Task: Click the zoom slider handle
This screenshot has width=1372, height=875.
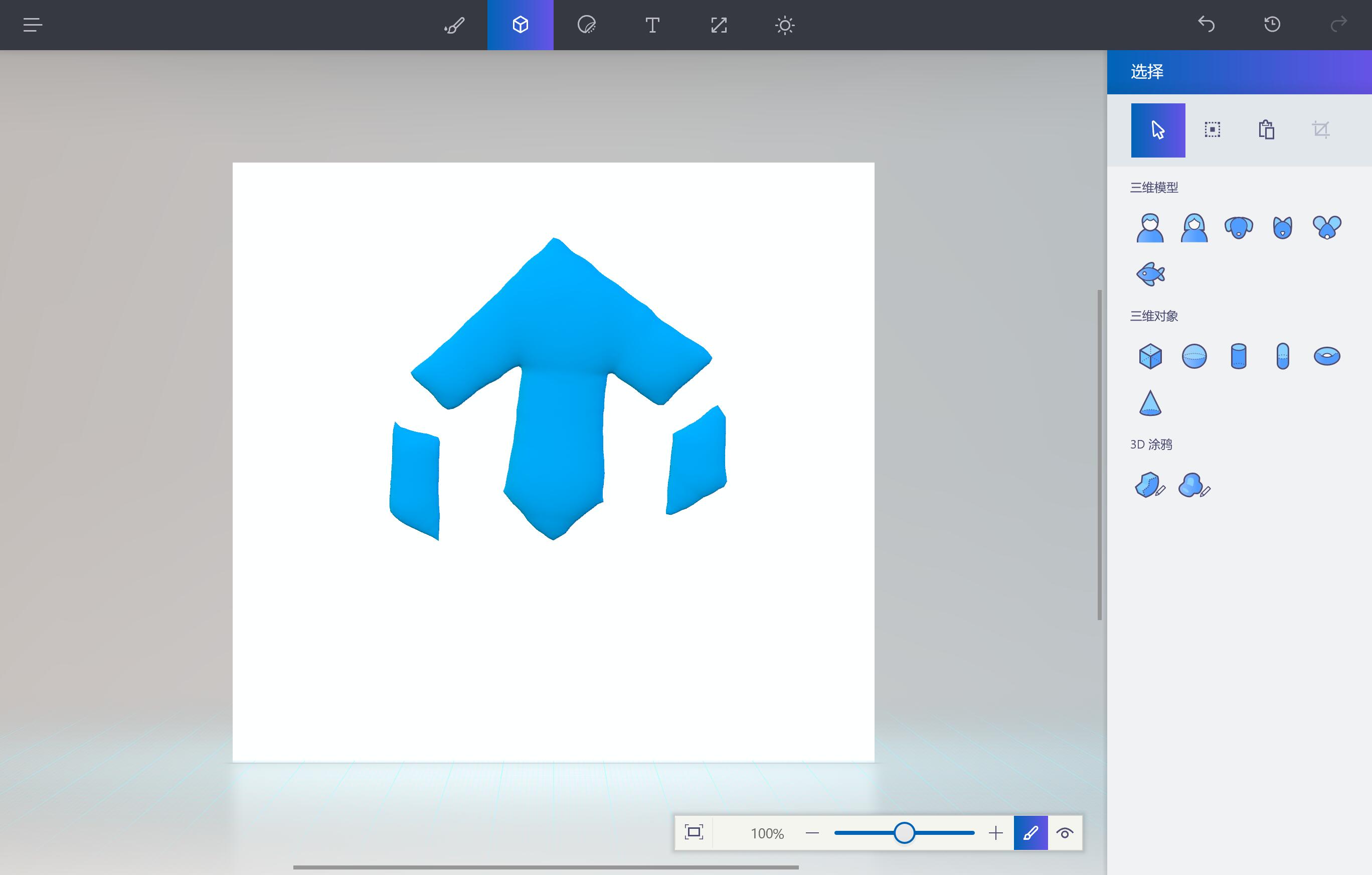Action: [904, 833]
